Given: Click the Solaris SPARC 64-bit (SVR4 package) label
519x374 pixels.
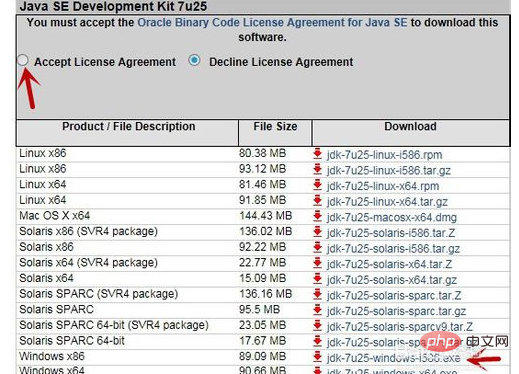Looking at the screenshot, I should coord(114,325).
